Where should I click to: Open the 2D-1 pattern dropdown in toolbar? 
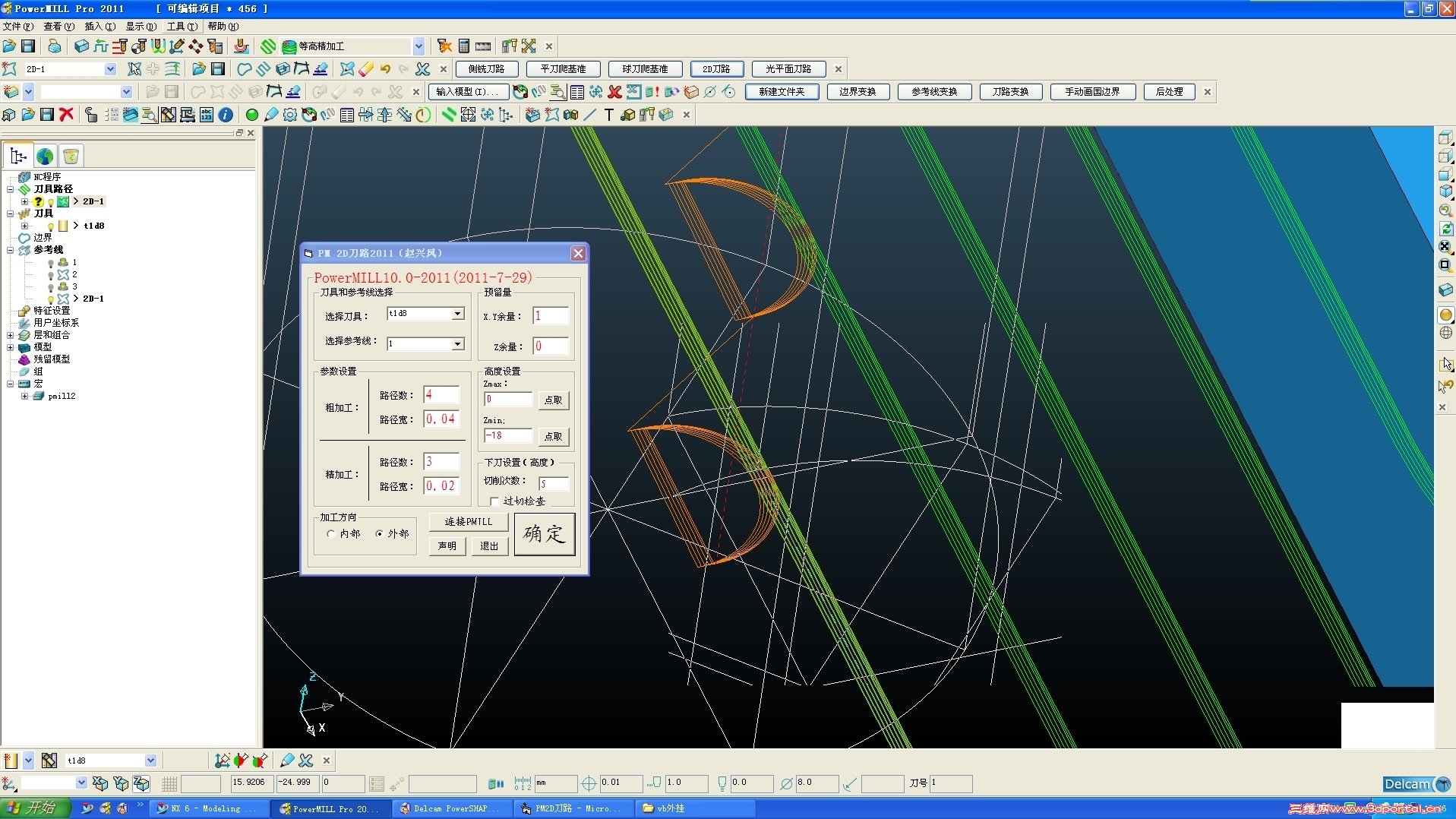coord(110,69)
